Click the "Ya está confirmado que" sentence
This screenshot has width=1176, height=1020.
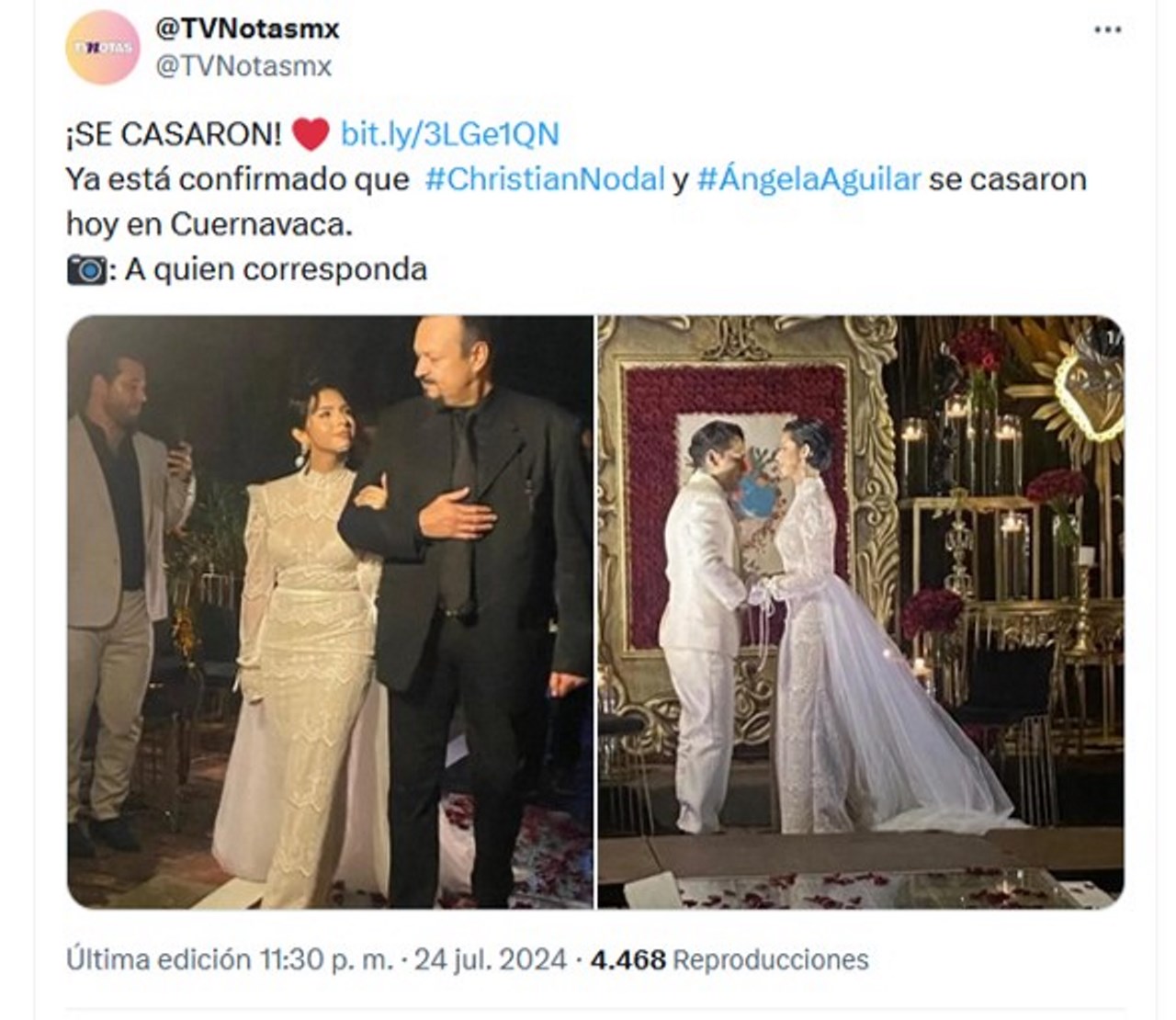click(237, 179)
